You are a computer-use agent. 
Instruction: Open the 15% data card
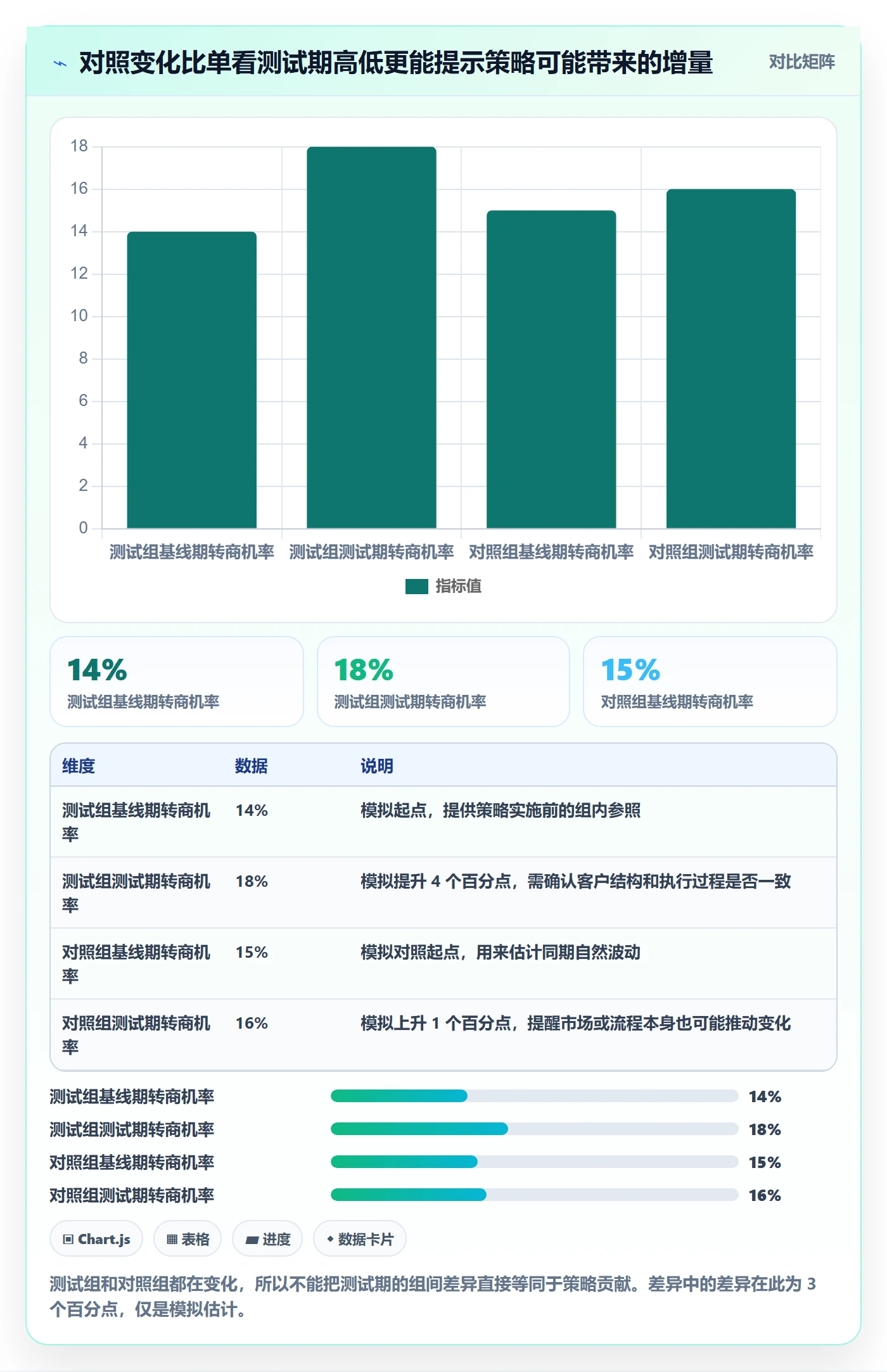tap(710, 682)
